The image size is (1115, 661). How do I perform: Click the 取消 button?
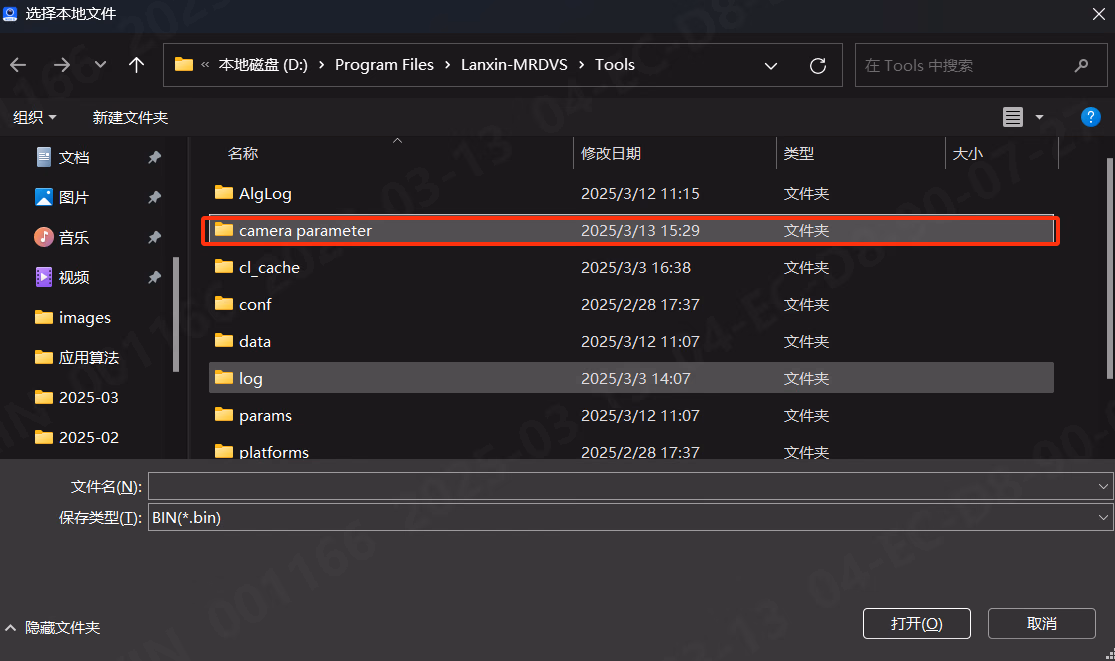click(x=1042, y=623)
